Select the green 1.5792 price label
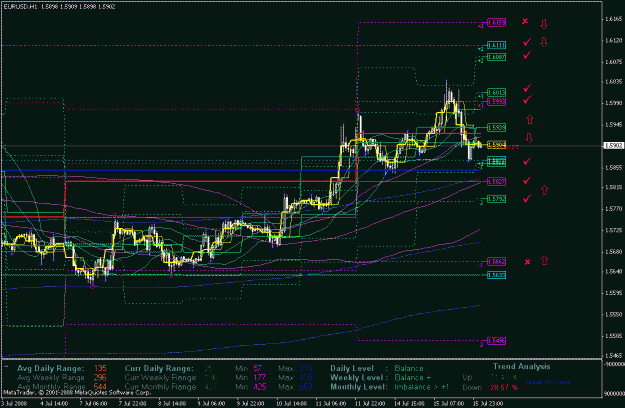 click(497, 199)
